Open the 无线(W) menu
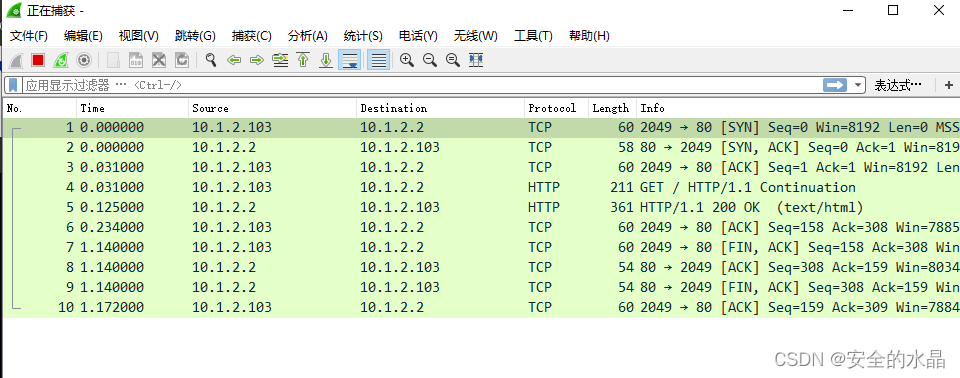 coord(476,36)
